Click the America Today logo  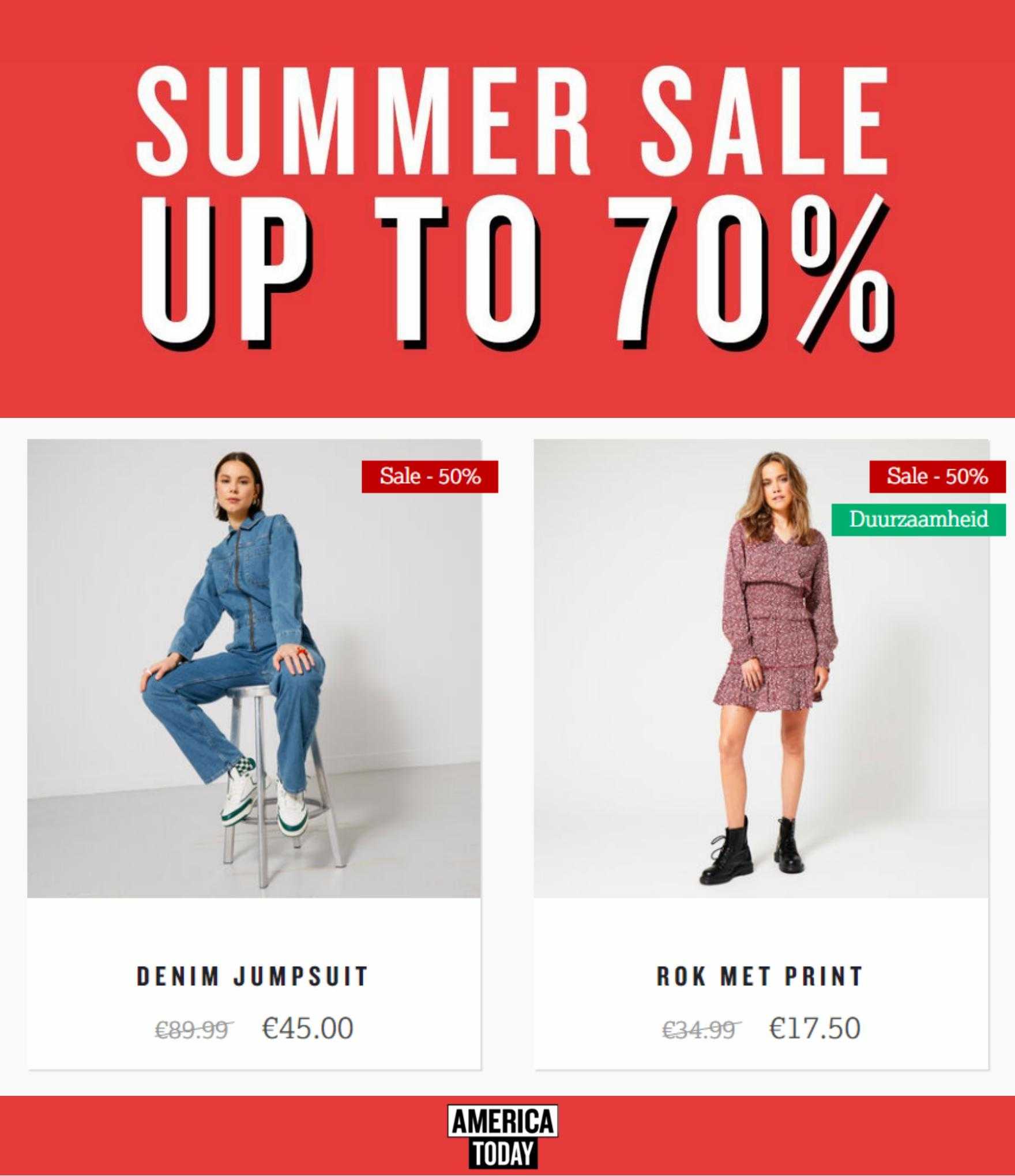tap(502, 1136)
